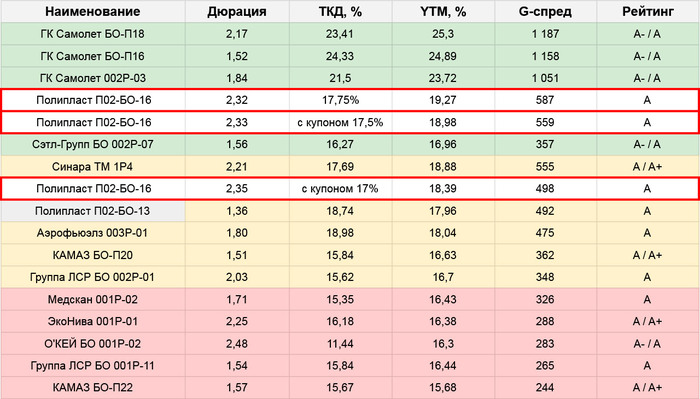
Task: Click the duration value '2,25'
Action: click(x=237, y=321)
